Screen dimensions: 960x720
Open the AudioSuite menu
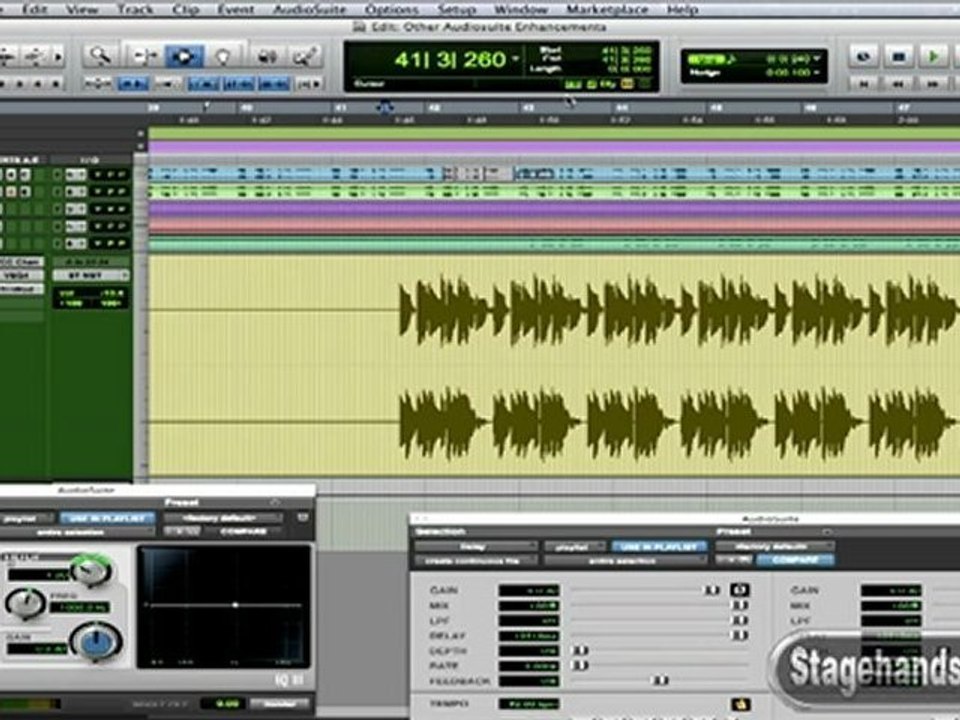310,9
